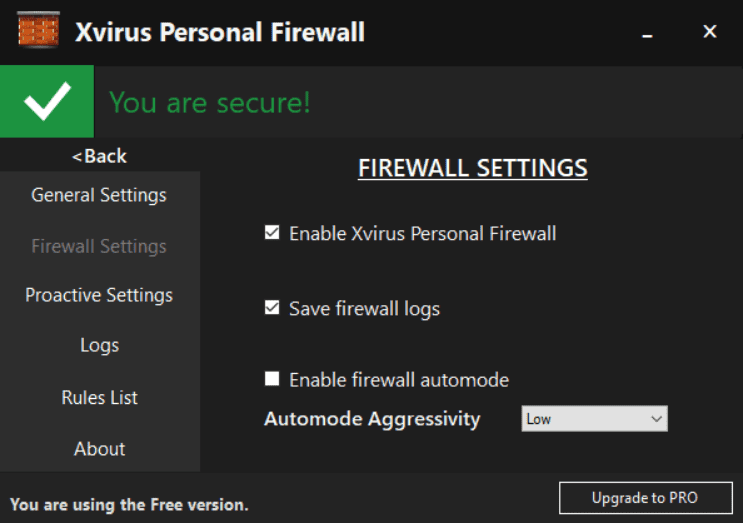Image resolution: width=743 pixels, height=523 pixels.
Task: Toggle the Save firewall logs checkbox
Action: point(272,308)
